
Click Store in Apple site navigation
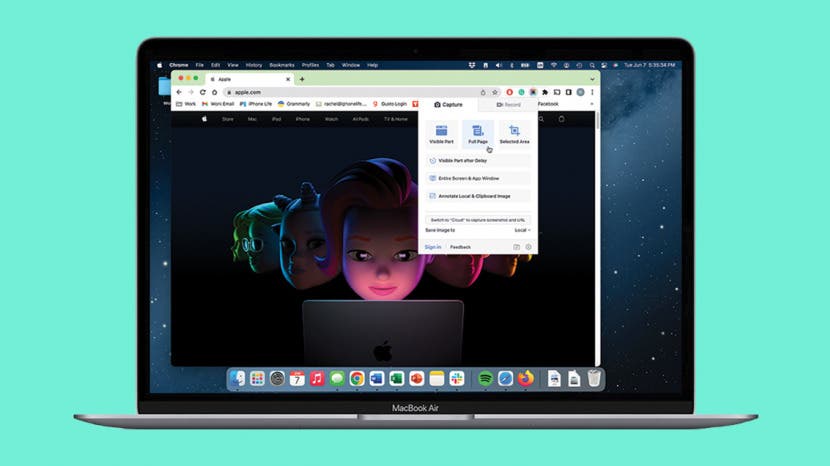pos(228,119)
